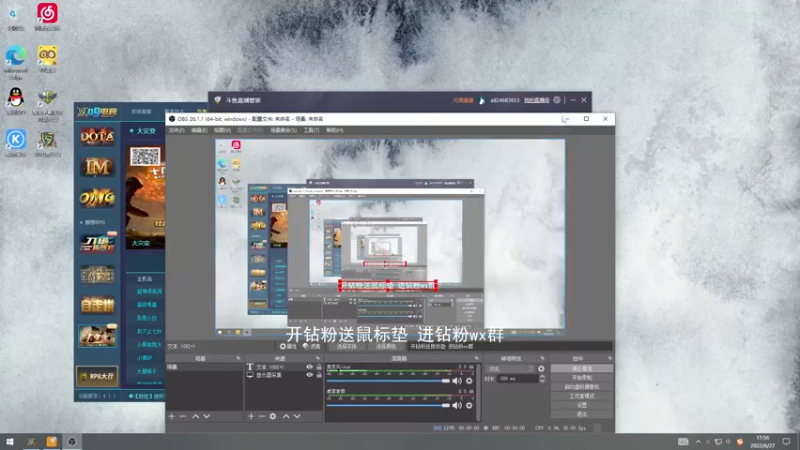The image size is (800, 450).
Task: Toggle lock on the text source
Action: click(x=319, y=367)
